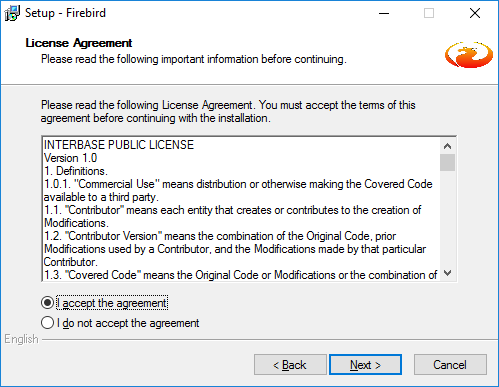
Task: Click the 'English' language label
Action: pos(21,339)
